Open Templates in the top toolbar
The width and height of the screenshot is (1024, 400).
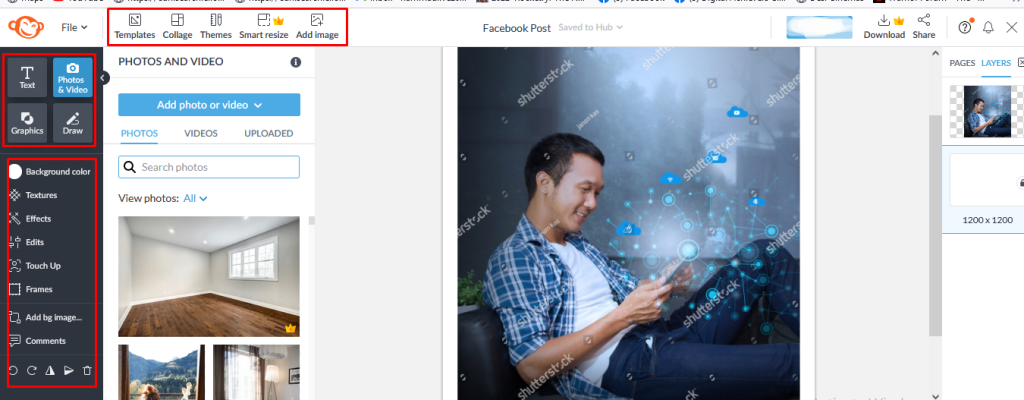point(135,27)
